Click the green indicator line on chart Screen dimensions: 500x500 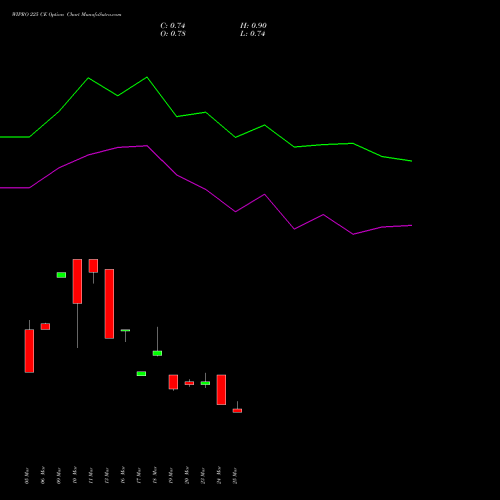tap(206, 113)
